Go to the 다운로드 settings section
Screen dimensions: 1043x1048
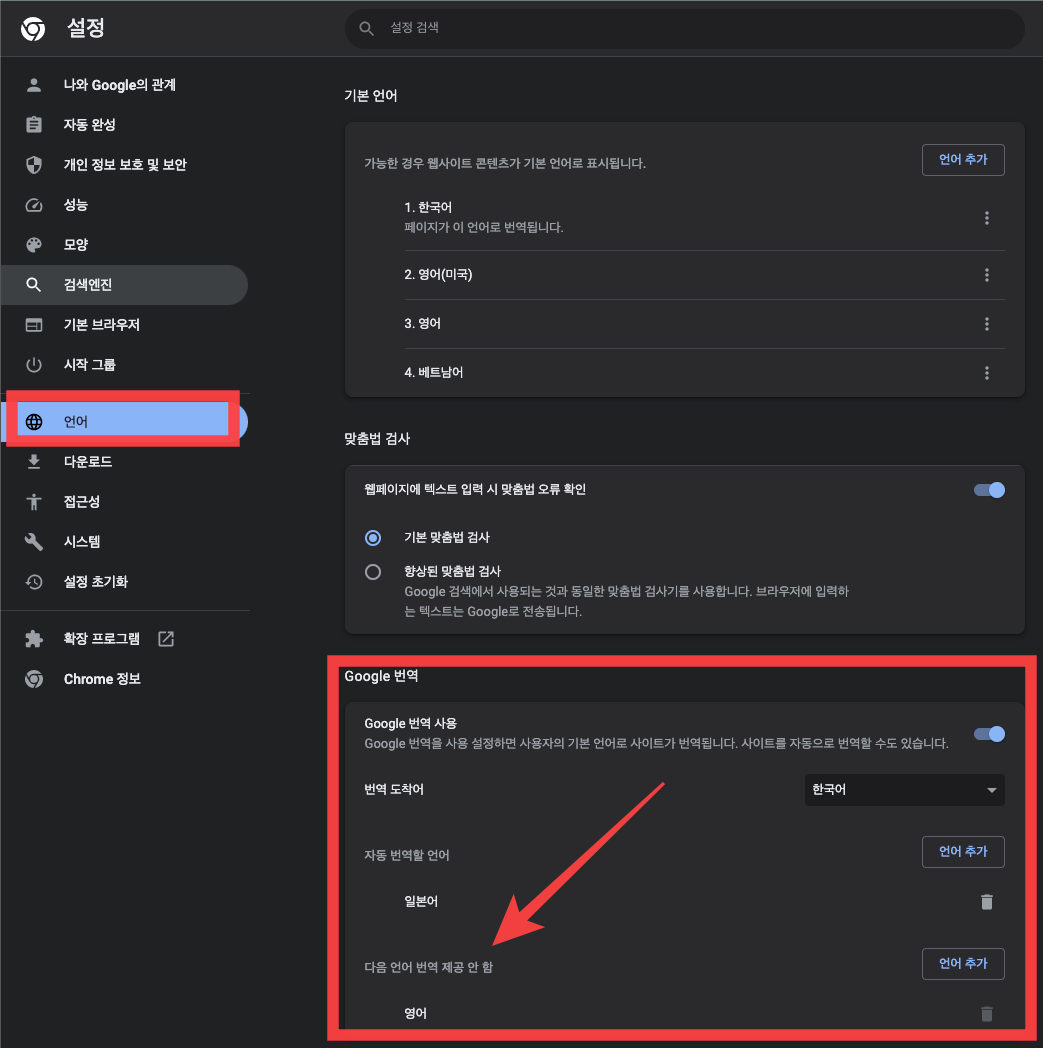tap(124, 462)
